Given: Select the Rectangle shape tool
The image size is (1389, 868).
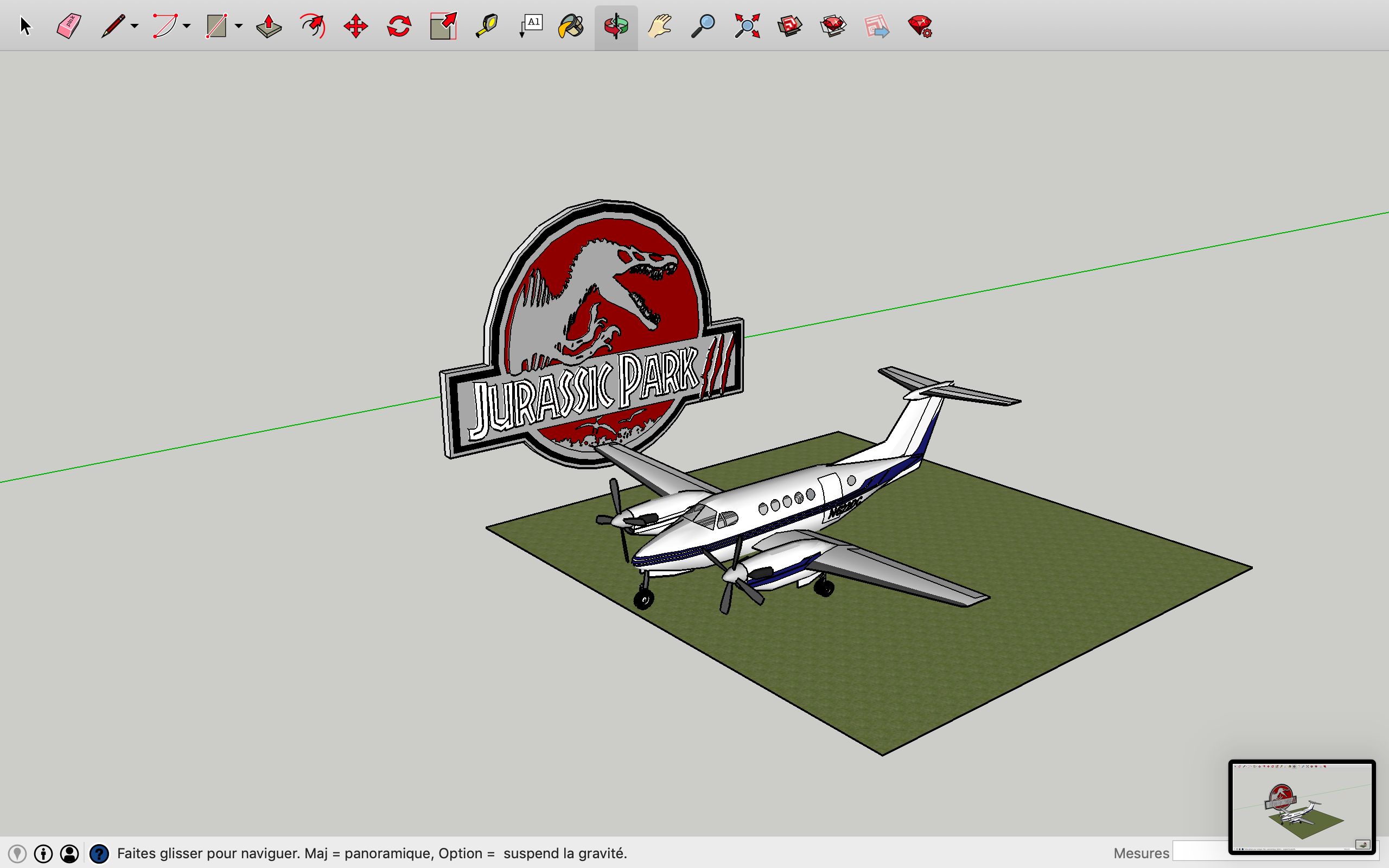Looking at the screenshot, I should [217, 27].
